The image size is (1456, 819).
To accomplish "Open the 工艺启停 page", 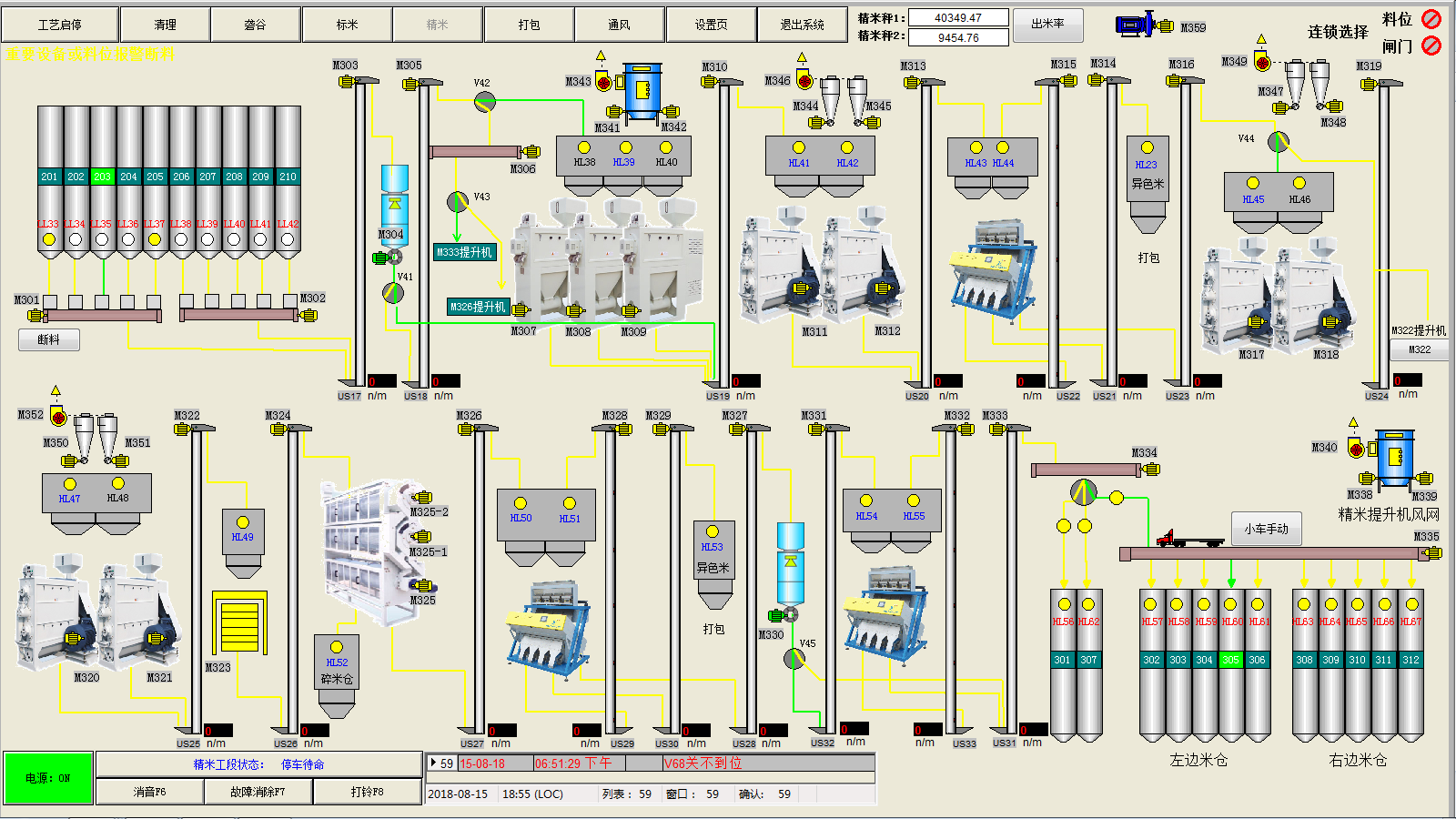I will 60,25.
